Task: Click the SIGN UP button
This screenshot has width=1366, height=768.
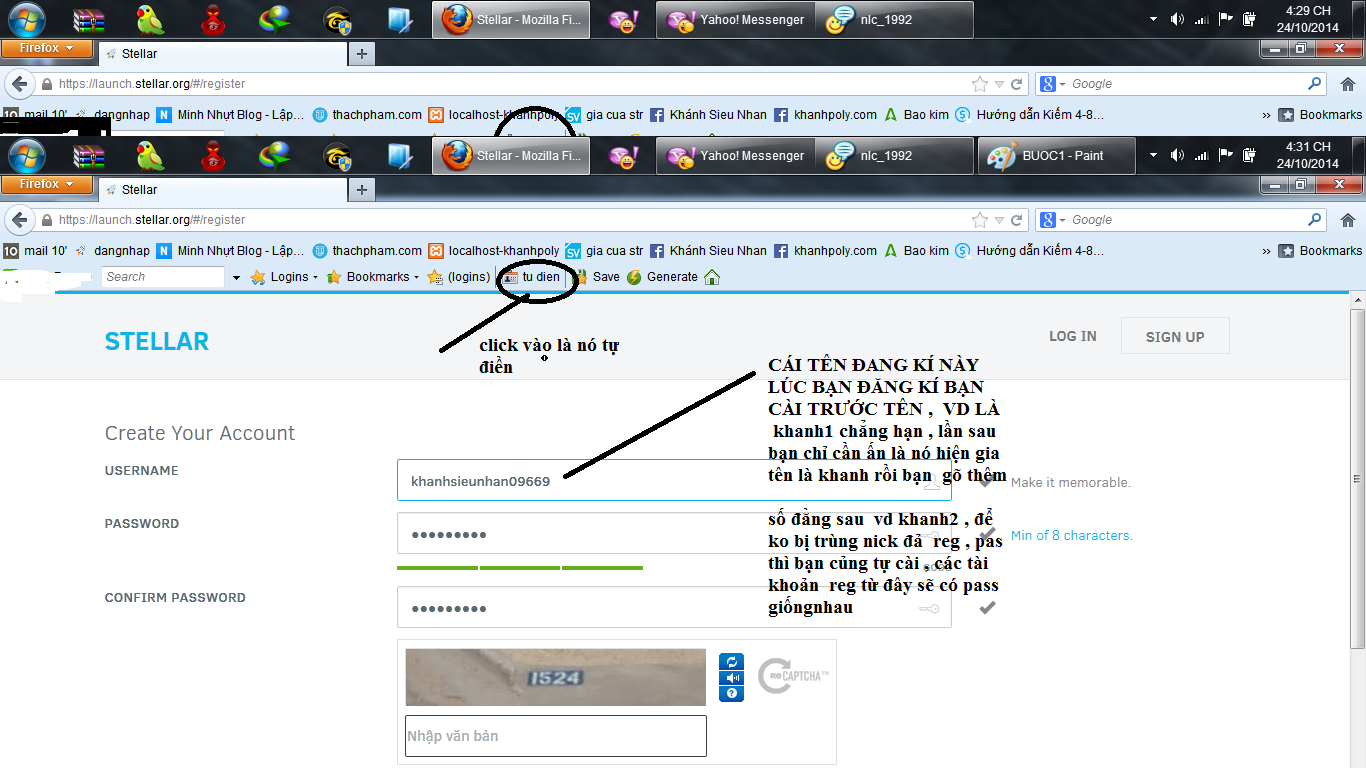Action: point(1175,337)
